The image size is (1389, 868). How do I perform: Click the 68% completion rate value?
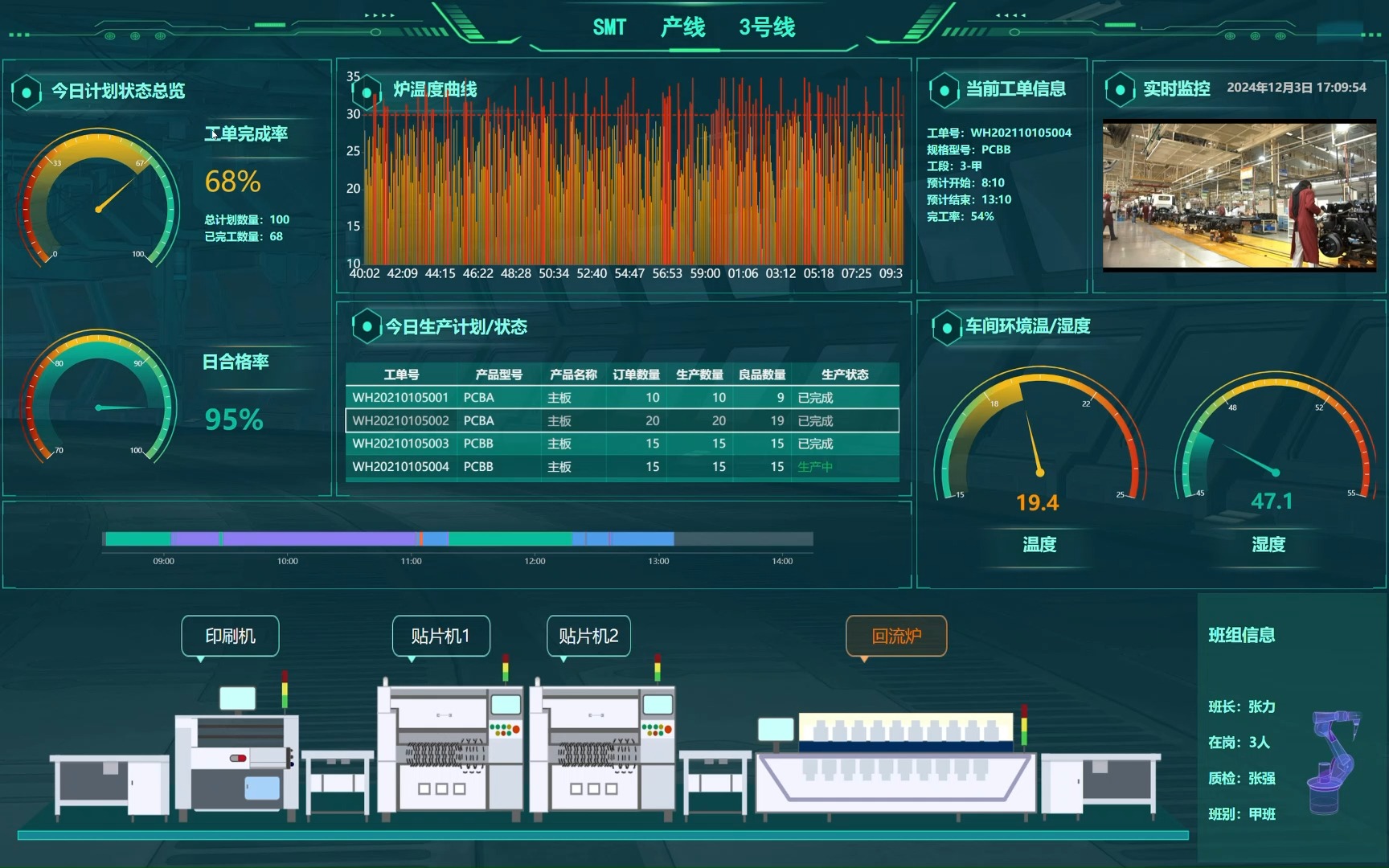pyautogui.click(x=233, y=182)
